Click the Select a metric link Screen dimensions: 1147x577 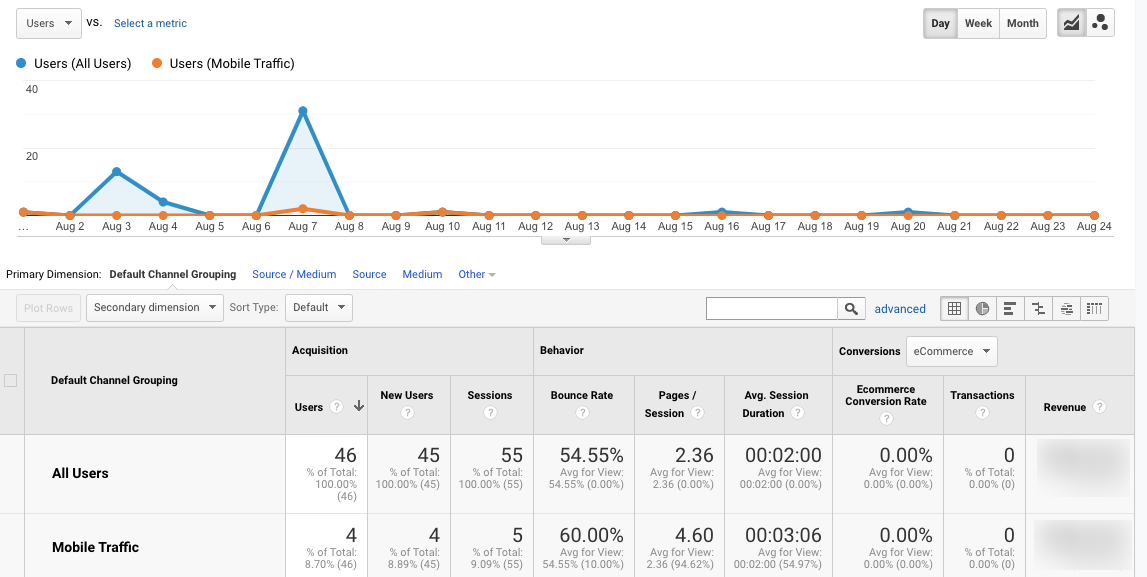(150, 22)
